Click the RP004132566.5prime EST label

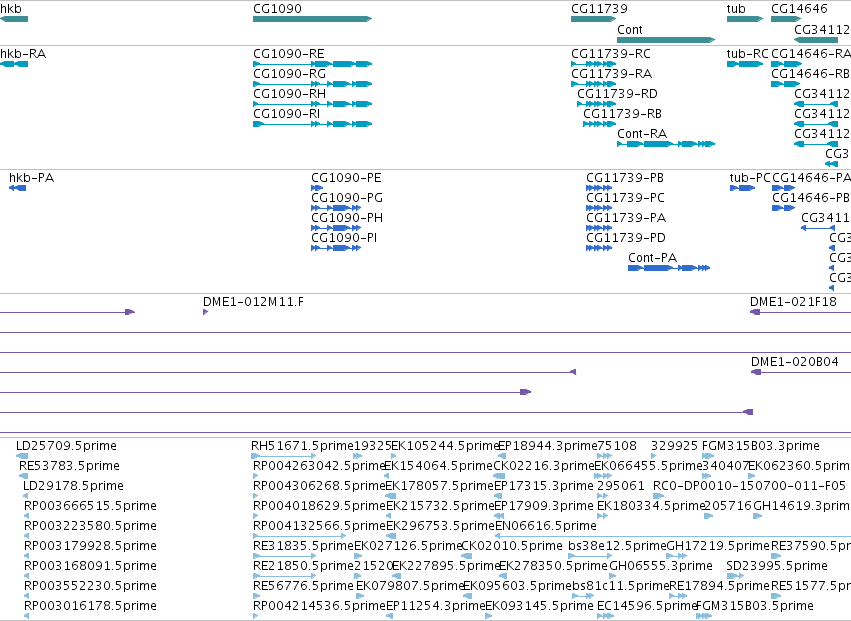pos(319,526)
